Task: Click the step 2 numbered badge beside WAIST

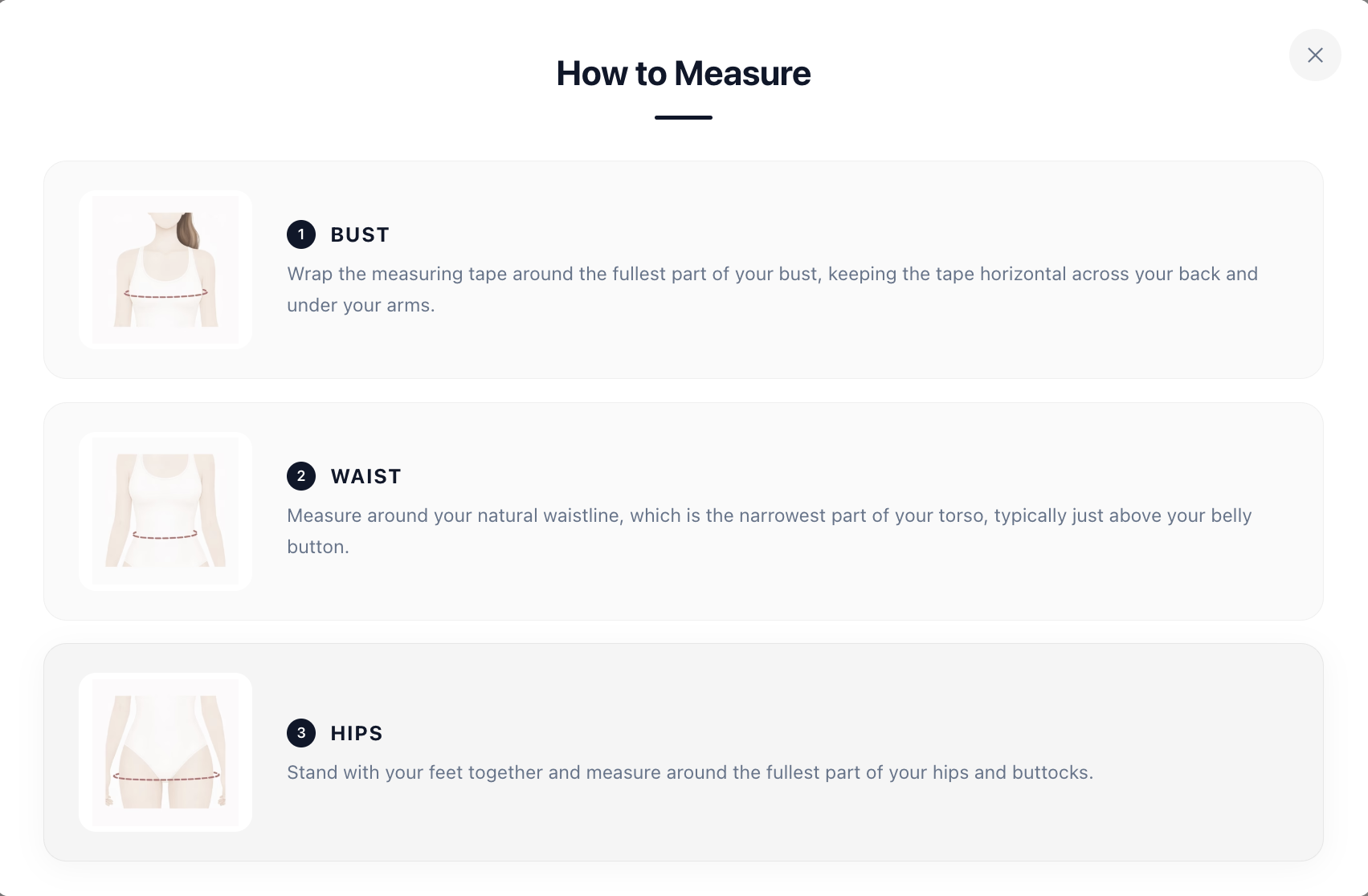Action: coord(300,476)
